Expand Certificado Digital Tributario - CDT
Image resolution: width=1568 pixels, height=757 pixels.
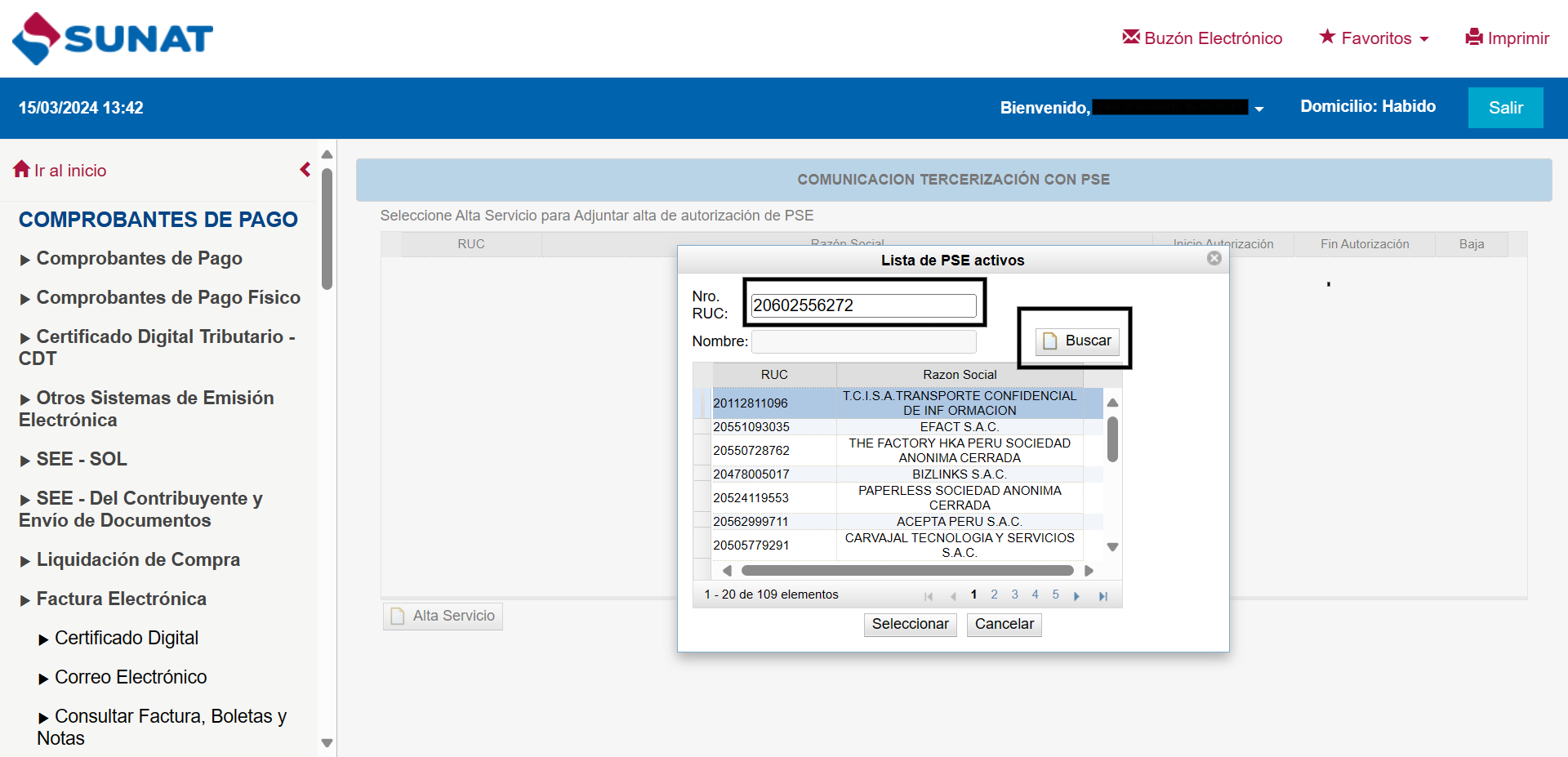(157, 347)
